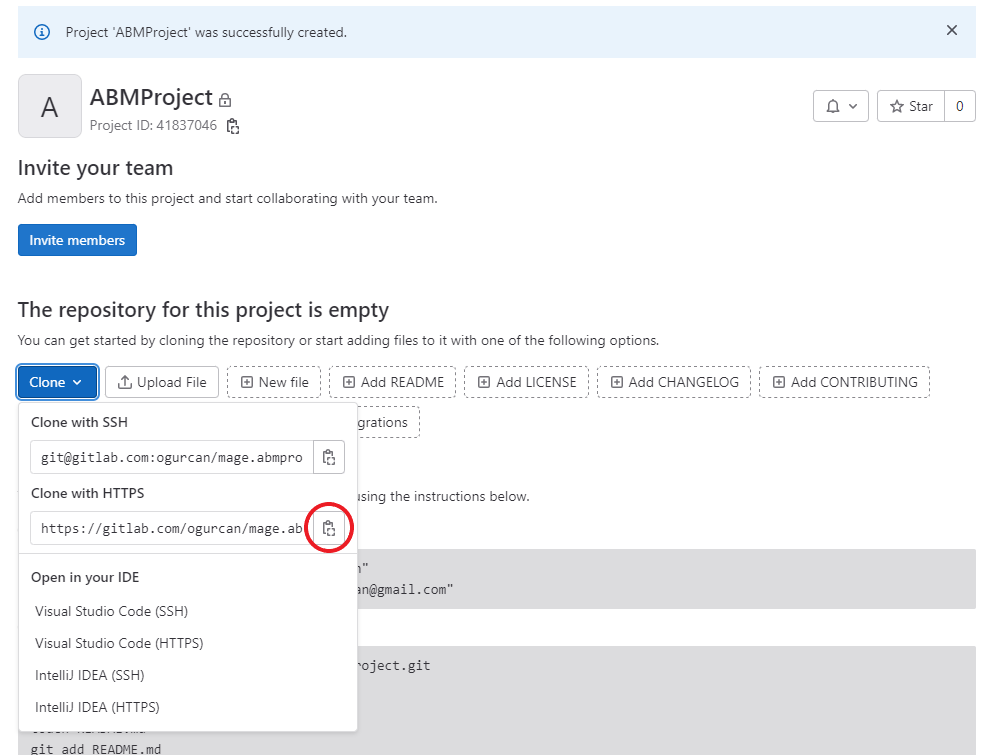Screen dimensions: 989x755
Task: Copy the SSH clone URL
Action: click(329, 457)
